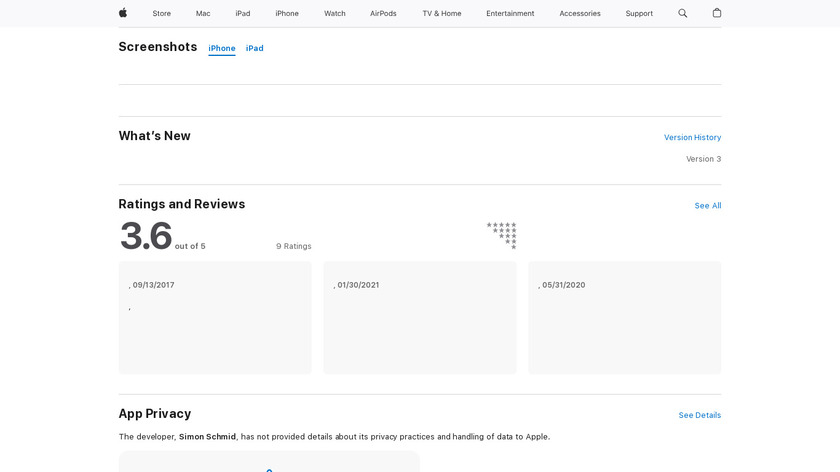840x472 pixels.
Task: Open the Watch menu
Action: coord(335,13)
